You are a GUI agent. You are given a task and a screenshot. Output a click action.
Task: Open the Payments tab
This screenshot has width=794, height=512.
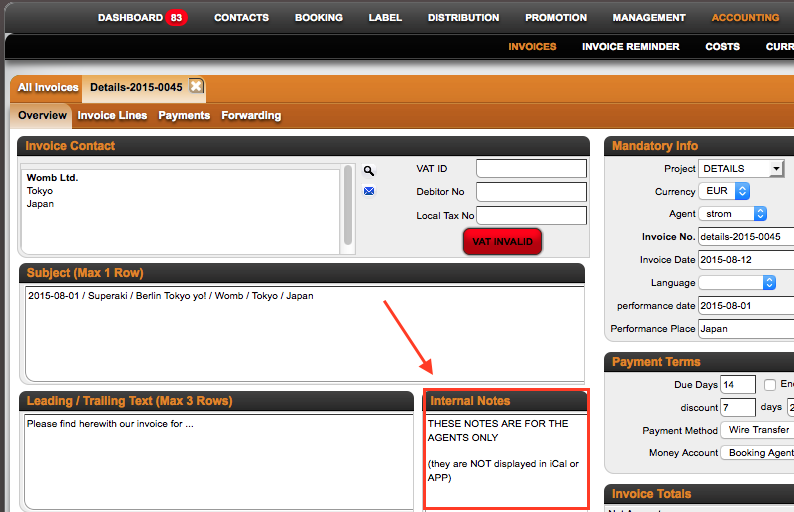point(184,115)
